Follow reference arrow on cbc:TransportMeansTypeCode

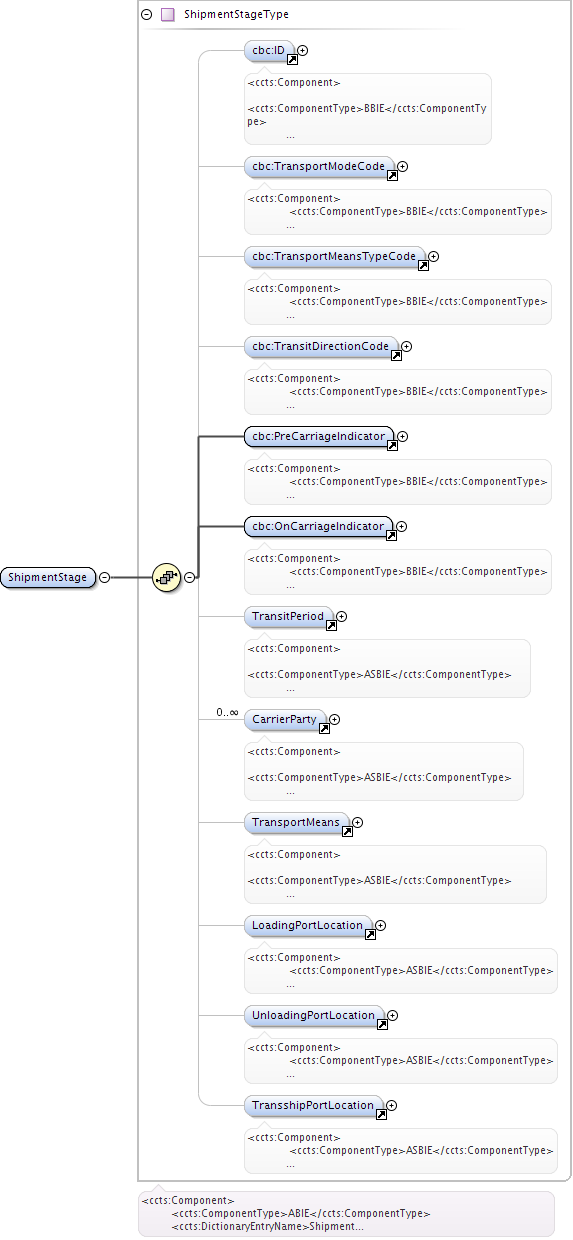pyautogui.click(x=423, y=266)
